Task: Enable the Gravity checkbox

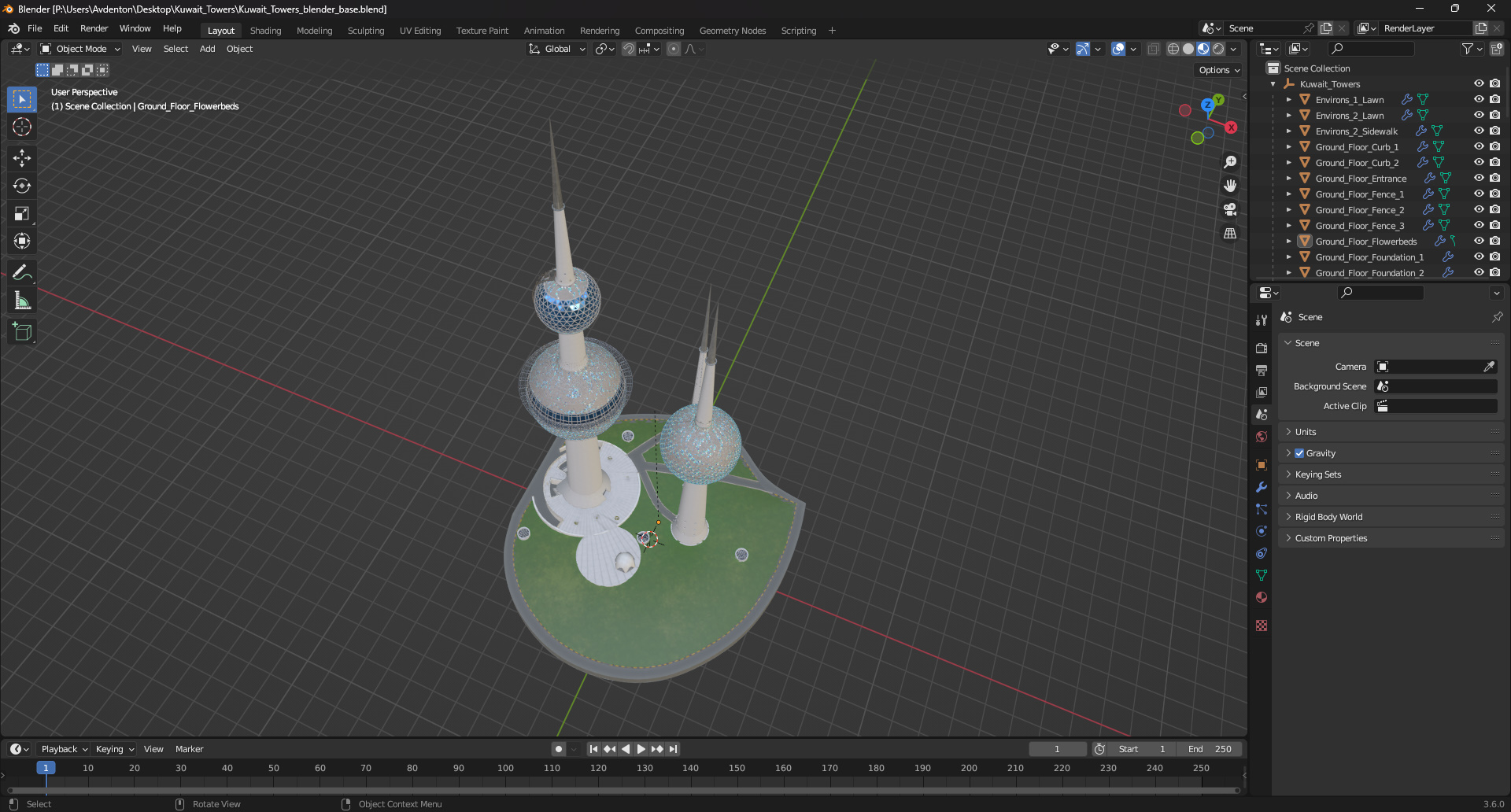Action: pyautogui.click(x=1299, y=453)
